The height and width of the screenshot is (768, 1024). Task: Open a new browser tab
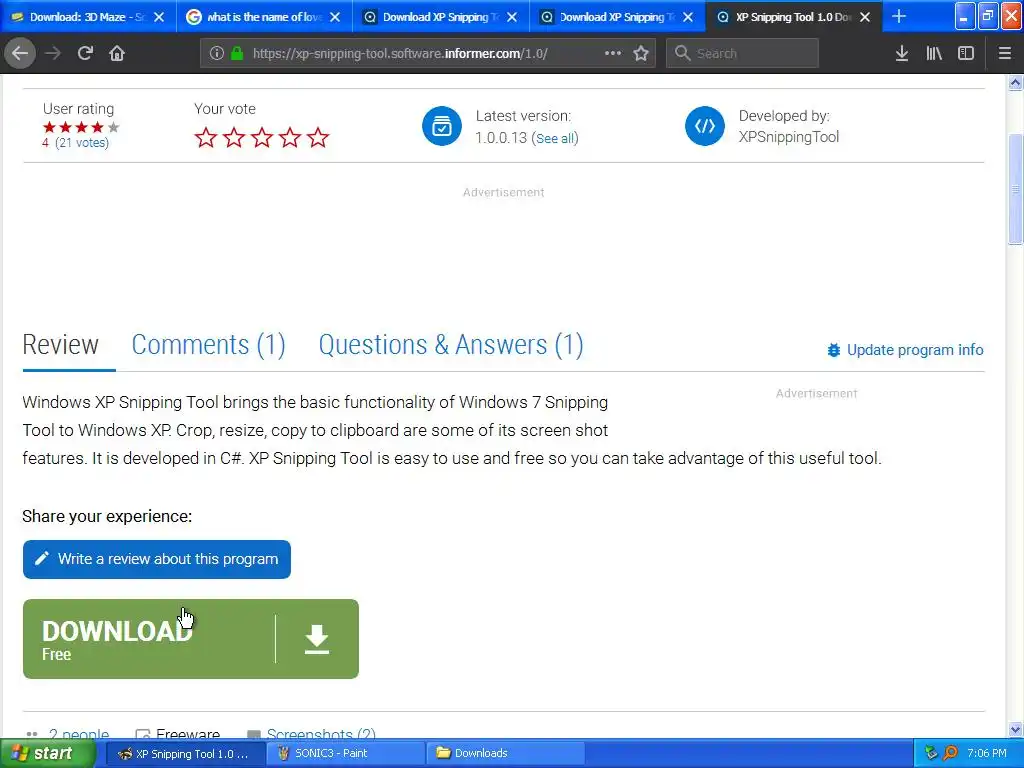pos(899,16)
